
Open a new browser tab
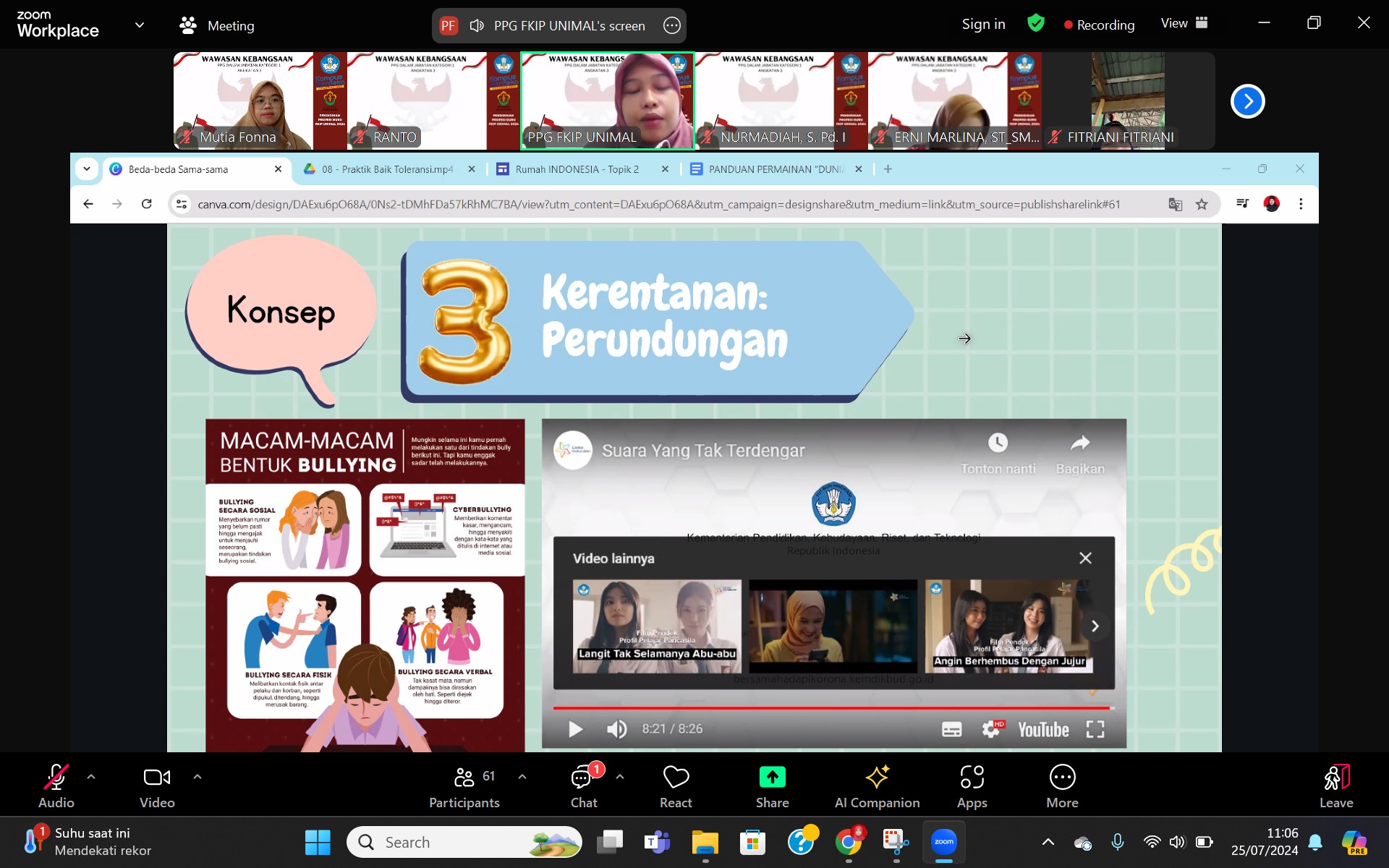click(888, 169)
